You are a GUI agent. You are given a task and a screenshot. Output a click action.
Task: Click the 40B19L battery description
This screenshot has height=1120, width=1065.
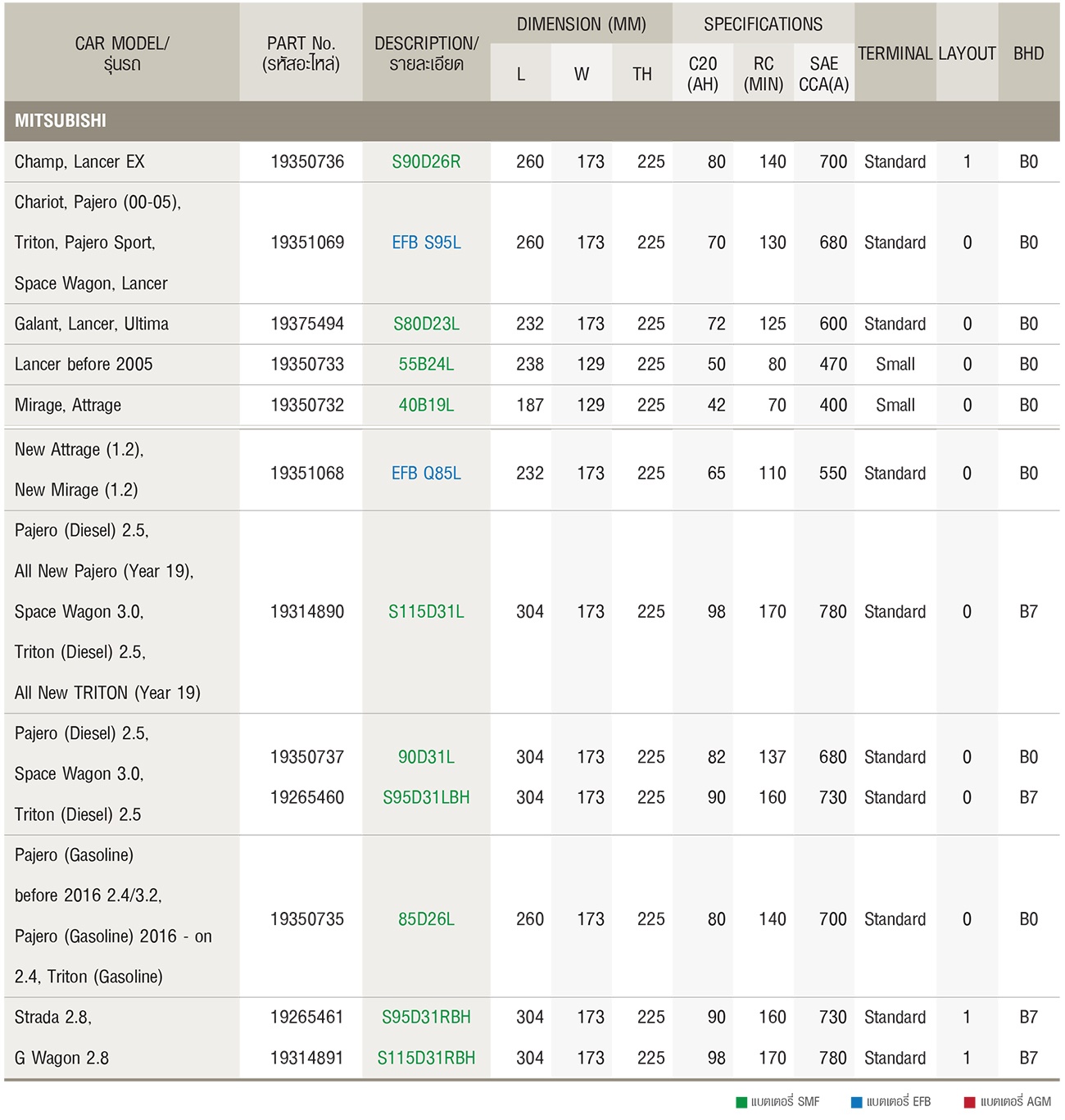pyautogui.click(x=426, y=405)
